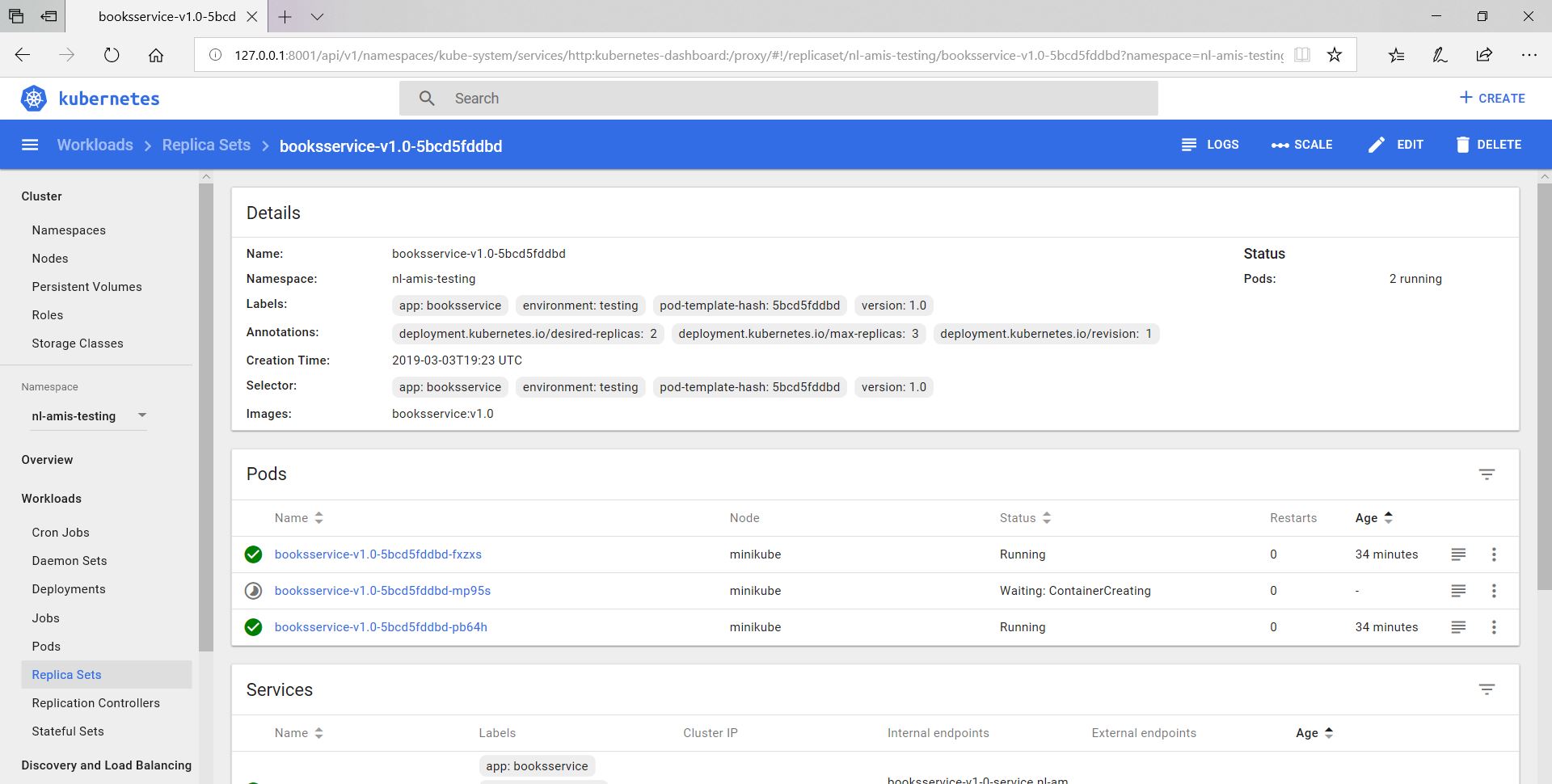Go to Deployments in the sidebar

[x=69, y=589]
